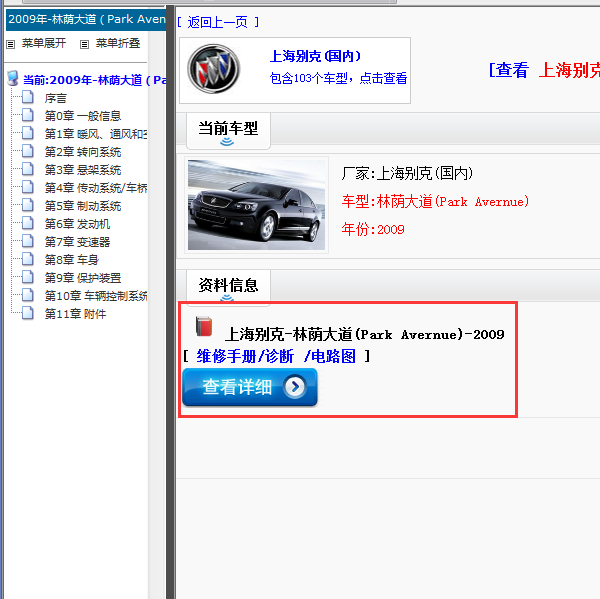Click the page icon next to 第11章 附件
The image size is (600, 599).
28,313
